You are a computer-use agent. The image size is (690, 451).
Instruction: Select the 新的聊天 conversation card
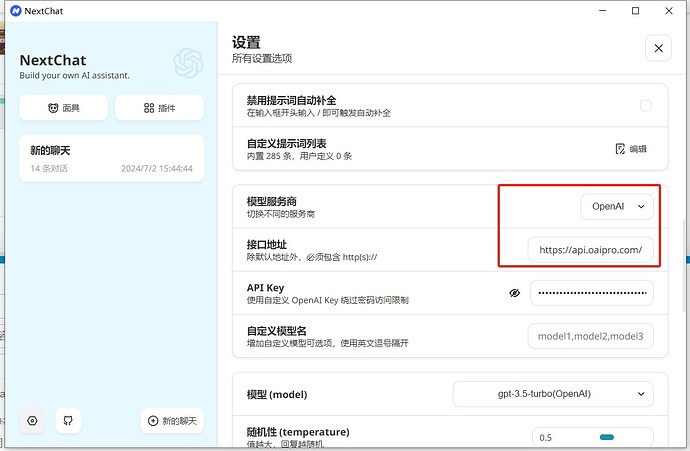point(111,158)
